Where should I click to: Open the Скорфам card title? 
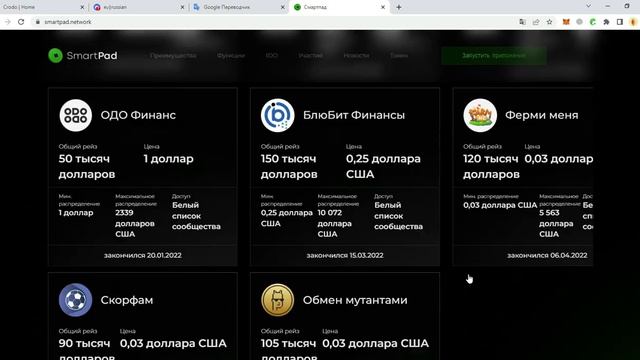coord(127,300)
